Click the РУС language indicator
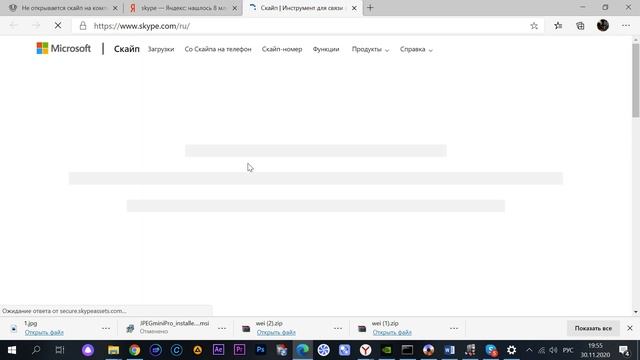Screen dimensions: 640x360 (568, 350)
